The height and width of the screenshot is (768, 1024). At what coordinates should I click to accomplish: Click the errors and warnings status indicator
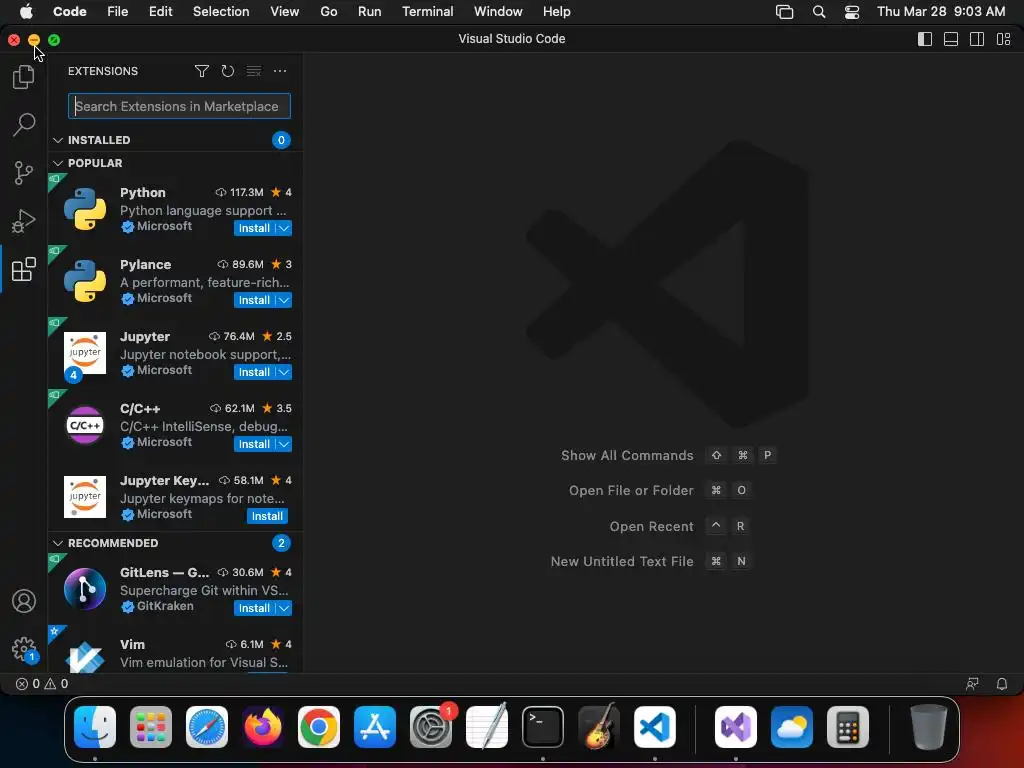click(42, 684)
